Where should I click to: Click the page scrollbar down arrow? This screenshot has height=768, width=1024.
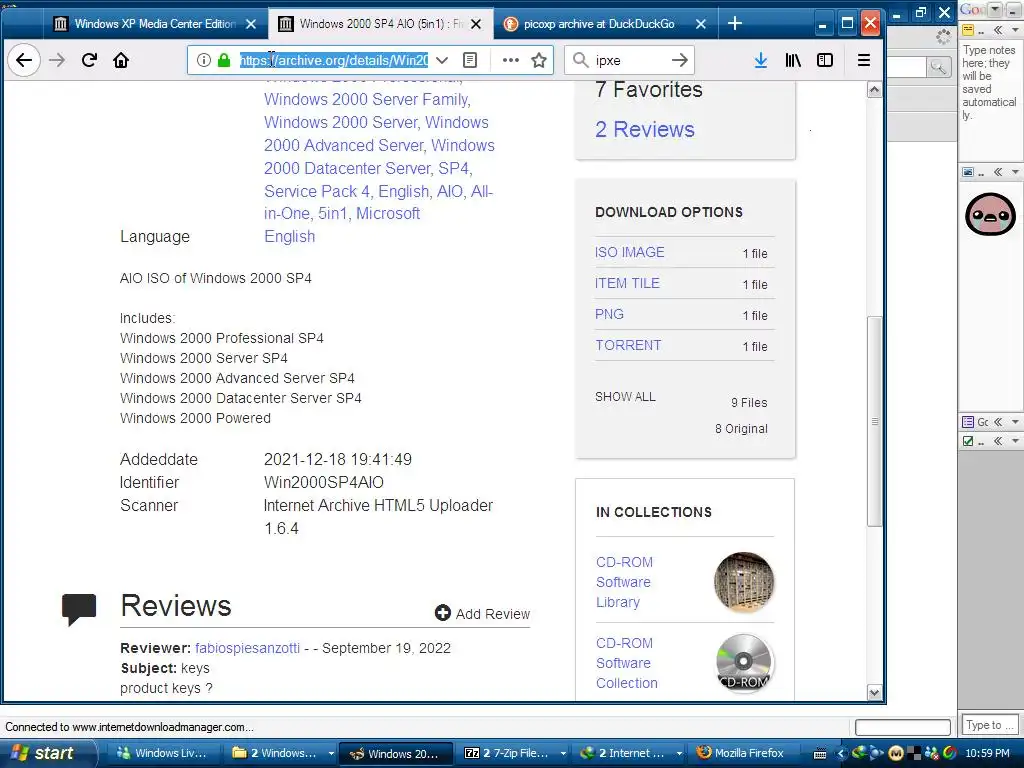874,693
